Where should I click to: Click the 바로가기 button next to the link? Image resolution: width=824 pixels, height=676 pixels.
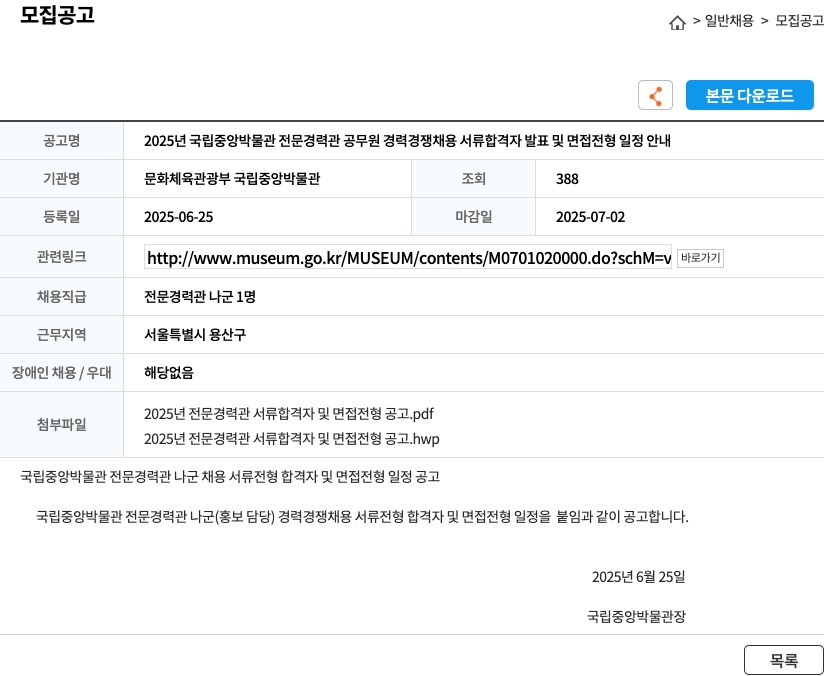pyautogui.click(x=700, y=258)
